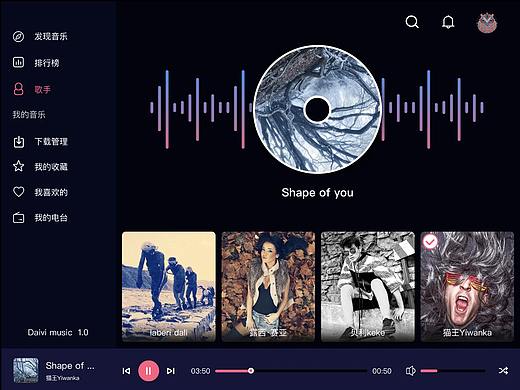Open notifications bell icon
Screen dimensions: 520x390
(x=448, y=22)
